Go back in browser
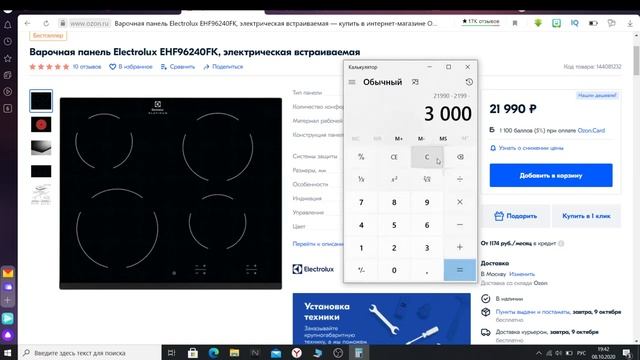 click(x=27, y=24)
